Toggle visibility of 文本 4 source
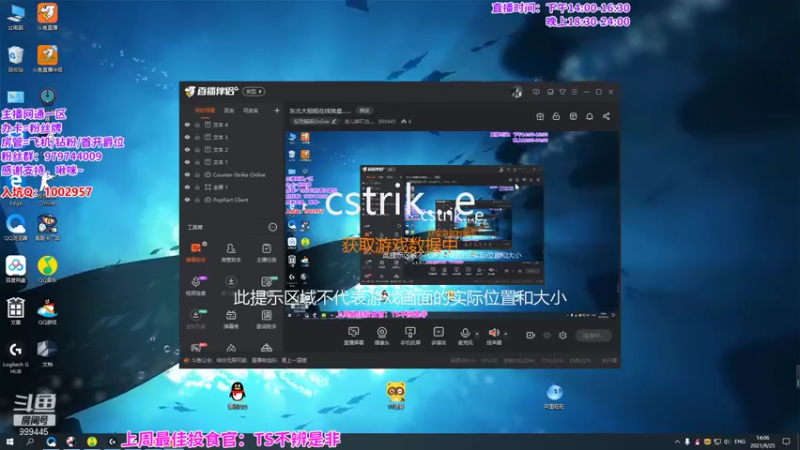 click(187, 124)
